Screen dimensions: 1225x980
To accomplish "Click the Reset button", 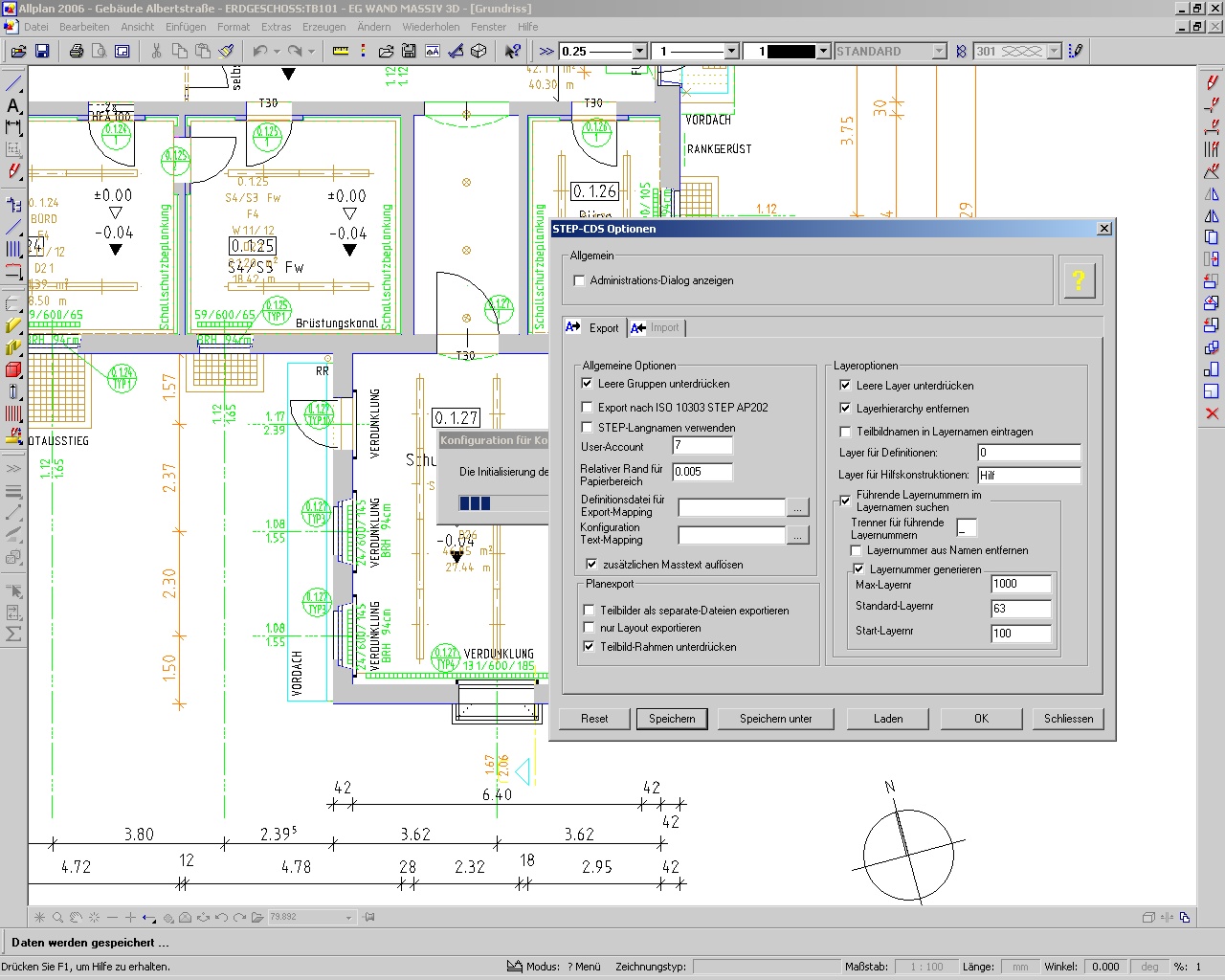I will pos(594,719).
